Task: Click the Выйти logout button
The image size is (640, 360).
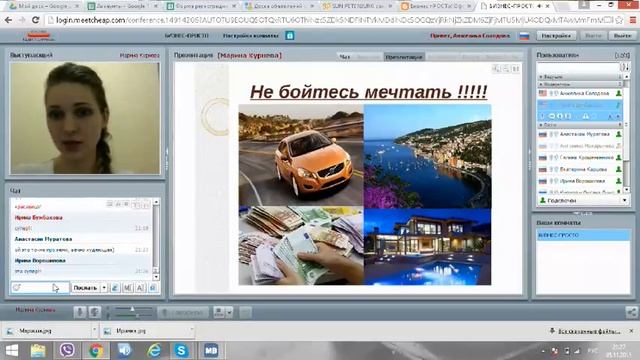Action: pyautogui.click(x=622, y=36)
